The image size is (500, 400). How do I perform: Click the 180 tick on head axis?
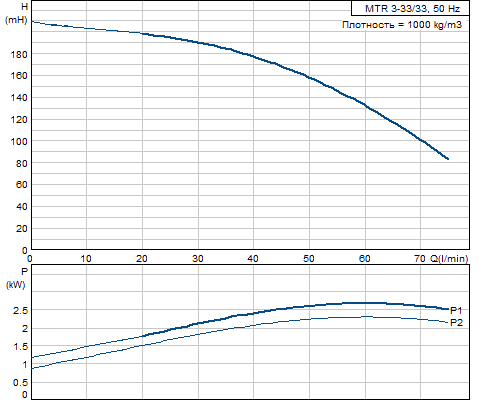19,54
